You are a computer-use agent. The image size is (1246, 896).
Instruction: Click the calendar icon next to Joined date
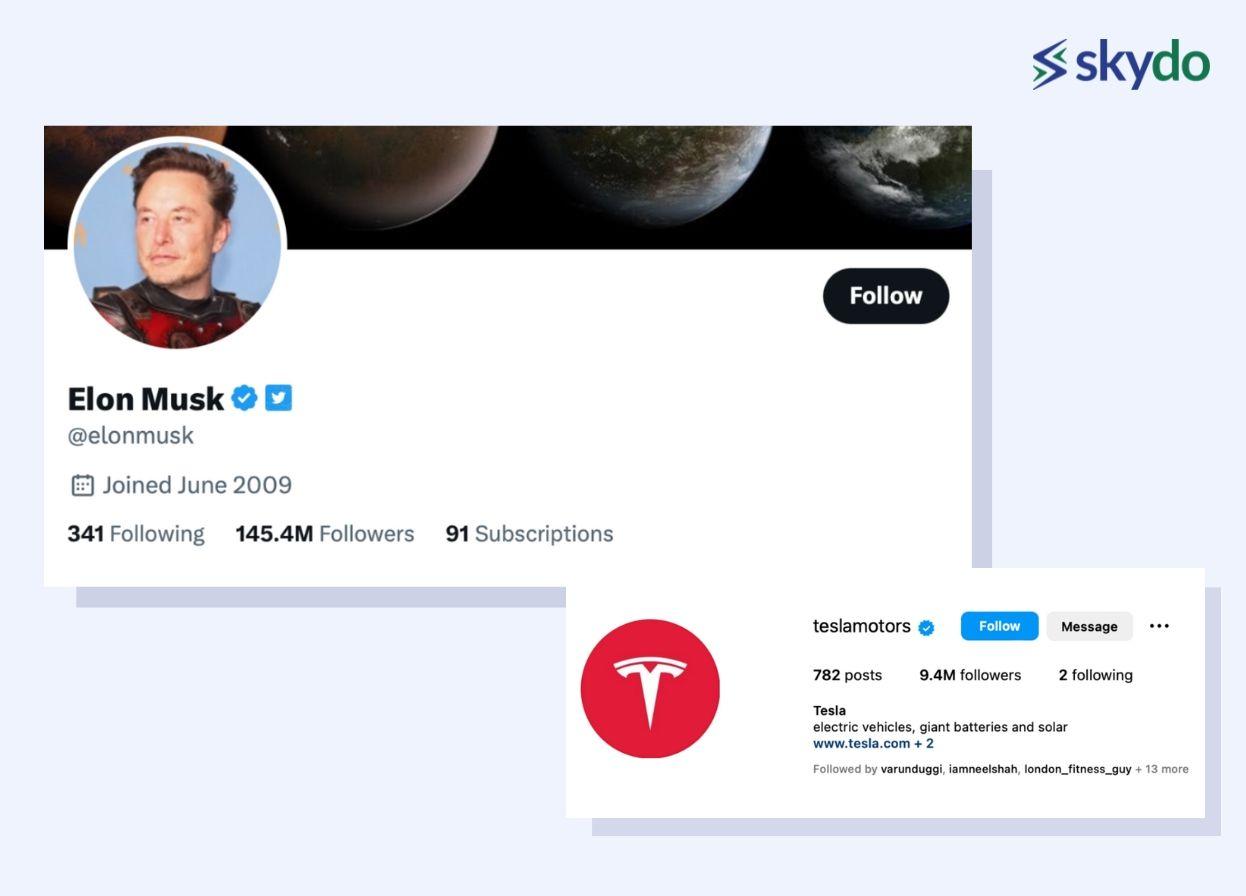pyautogui.click(x=82, y=485)
